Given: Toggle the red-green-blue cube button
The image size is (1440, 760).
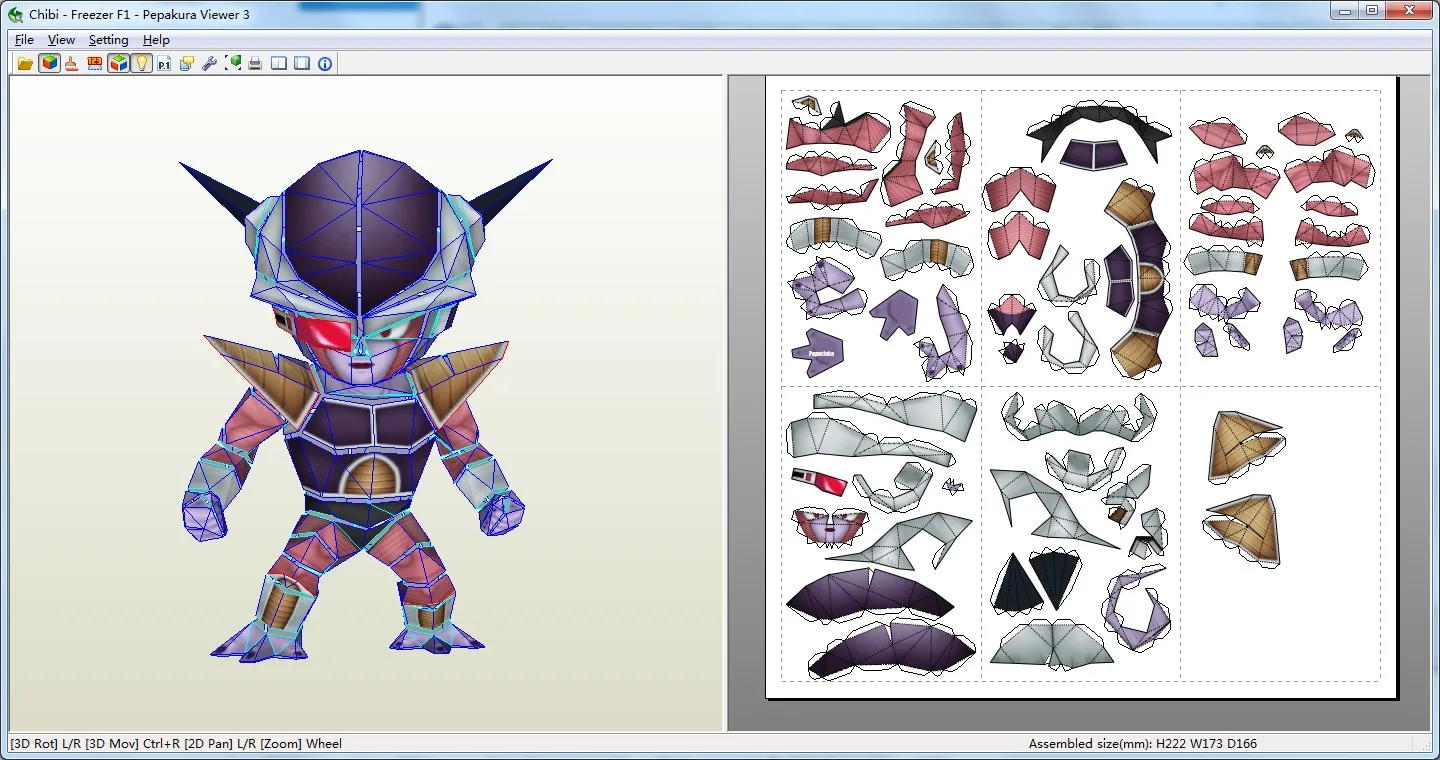Looking at the screenshot, I should 118,64.
